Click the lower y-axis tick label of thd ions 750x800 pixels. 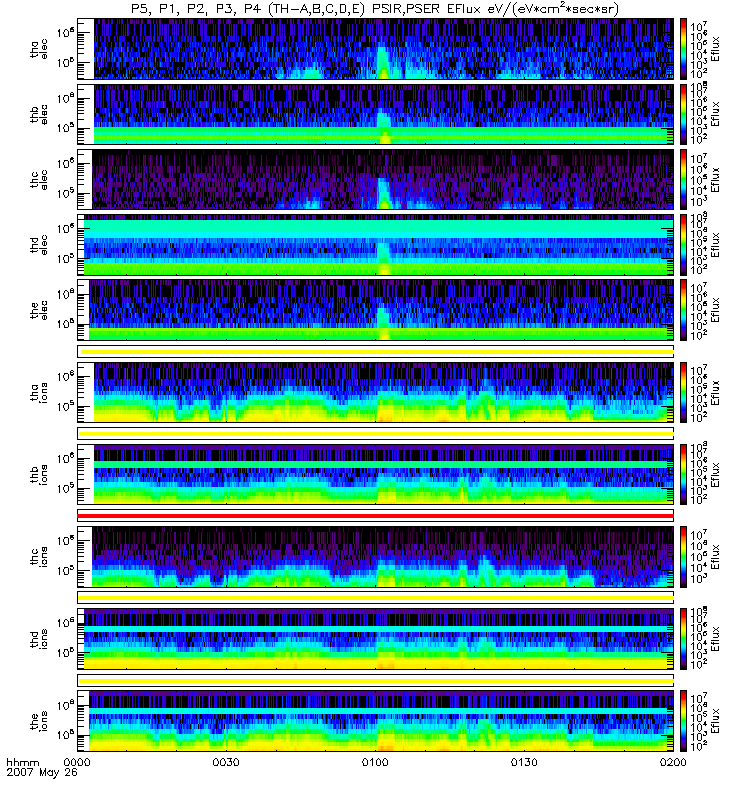tap(66, 653)
